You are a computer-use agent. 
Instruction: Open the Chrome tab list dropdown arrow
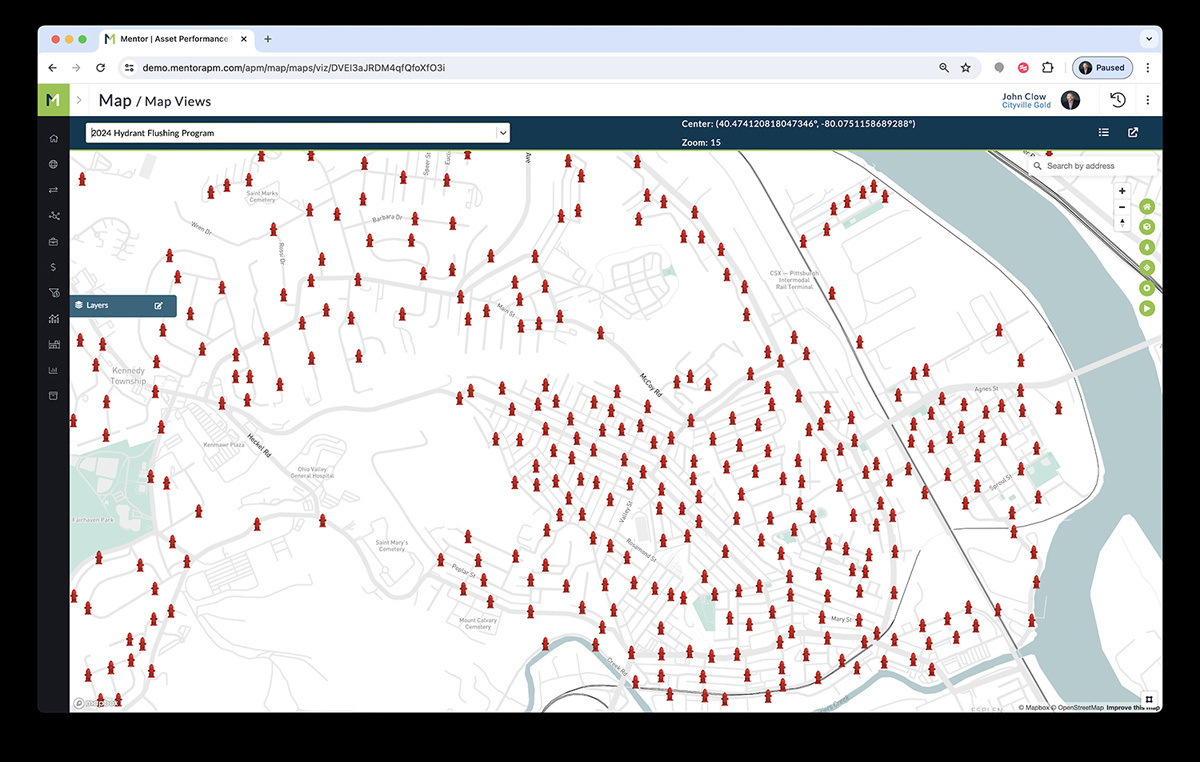[1147, 39]
